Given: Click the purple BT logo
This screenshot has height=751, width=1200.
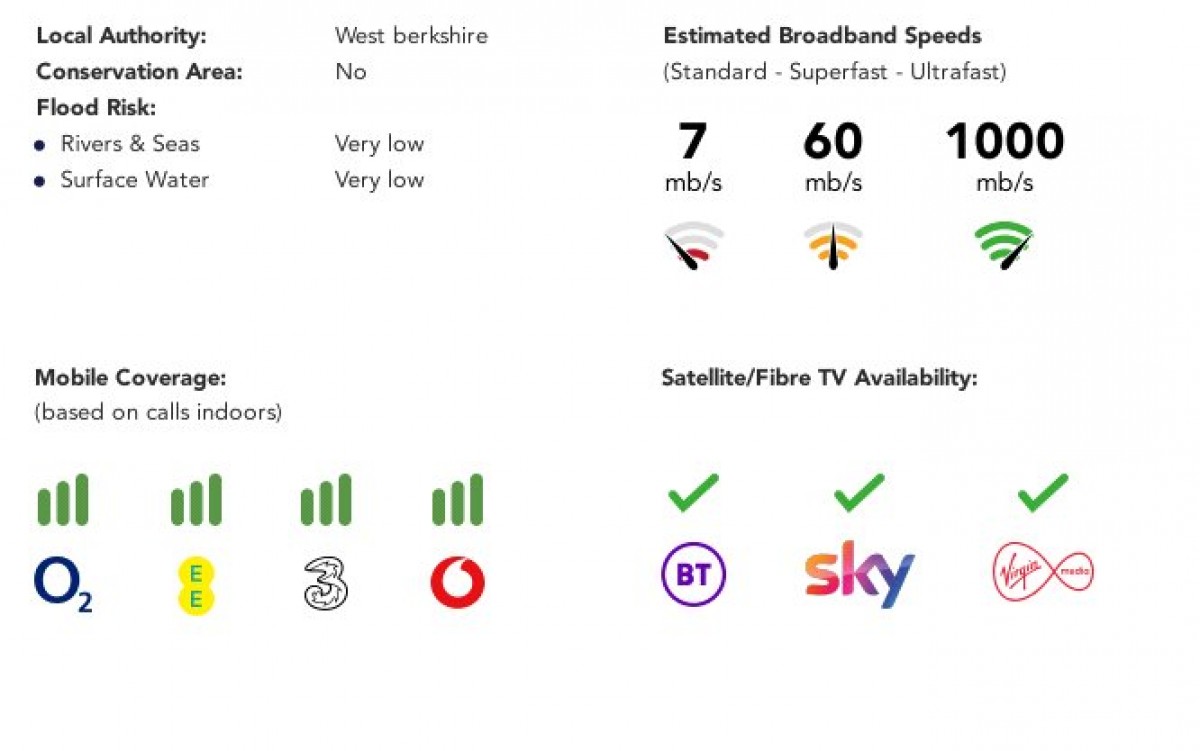Looking at the screenshot, I should (693, 575).
